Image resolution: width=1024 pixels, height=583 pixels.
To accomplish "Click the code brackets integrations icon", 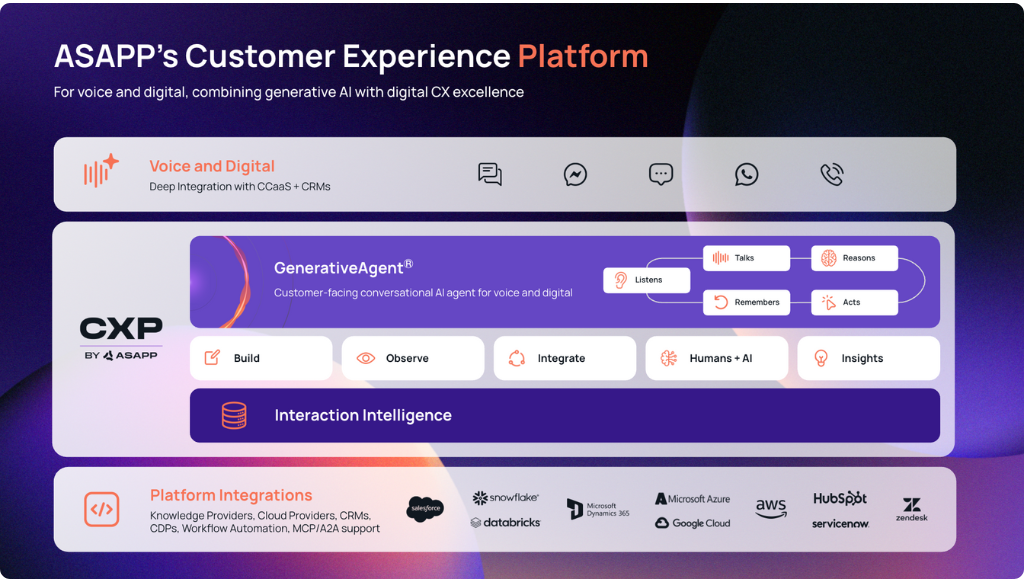I will pos(102,509).
